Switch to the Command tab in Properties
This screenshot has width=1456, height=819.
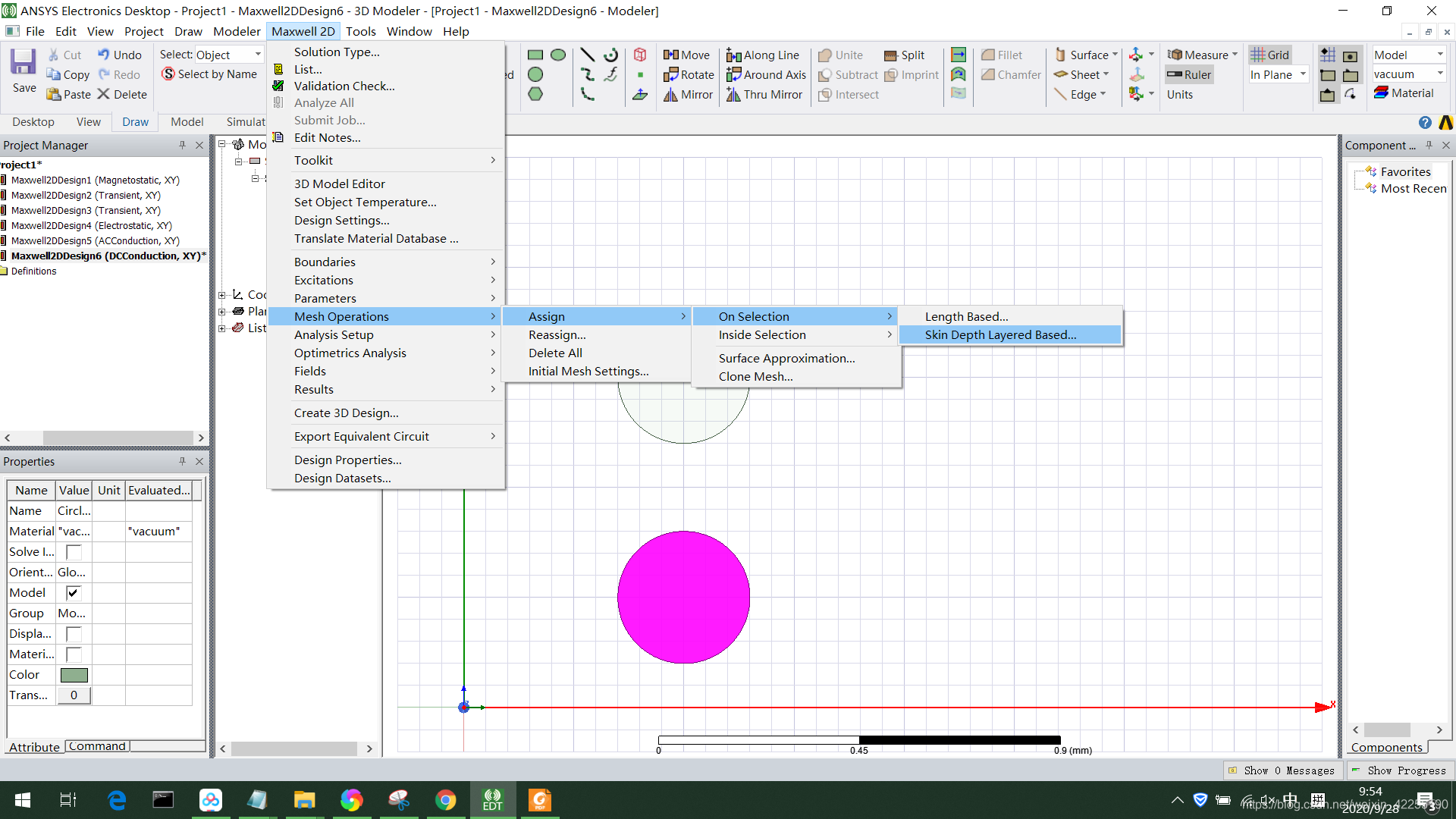point(97,746)
